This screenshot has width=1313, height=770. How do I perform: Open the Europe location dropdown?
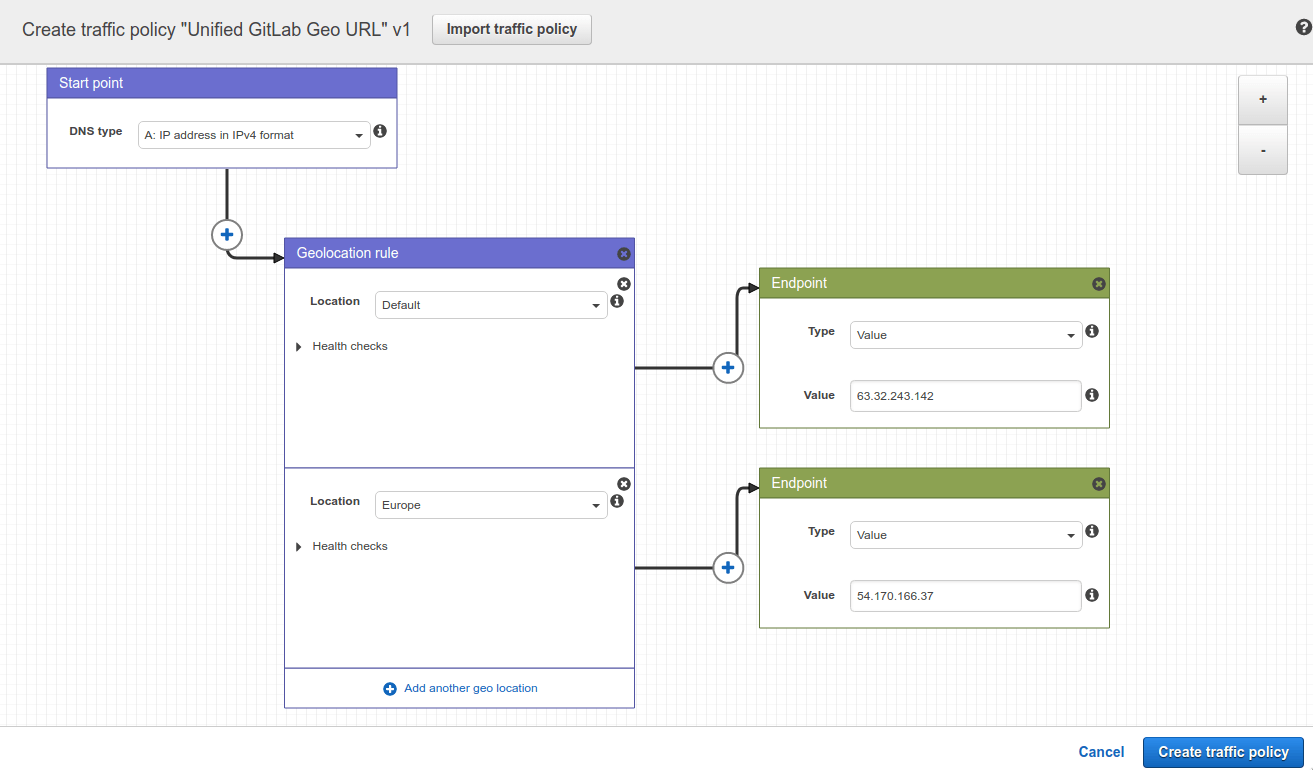point(490,504)
